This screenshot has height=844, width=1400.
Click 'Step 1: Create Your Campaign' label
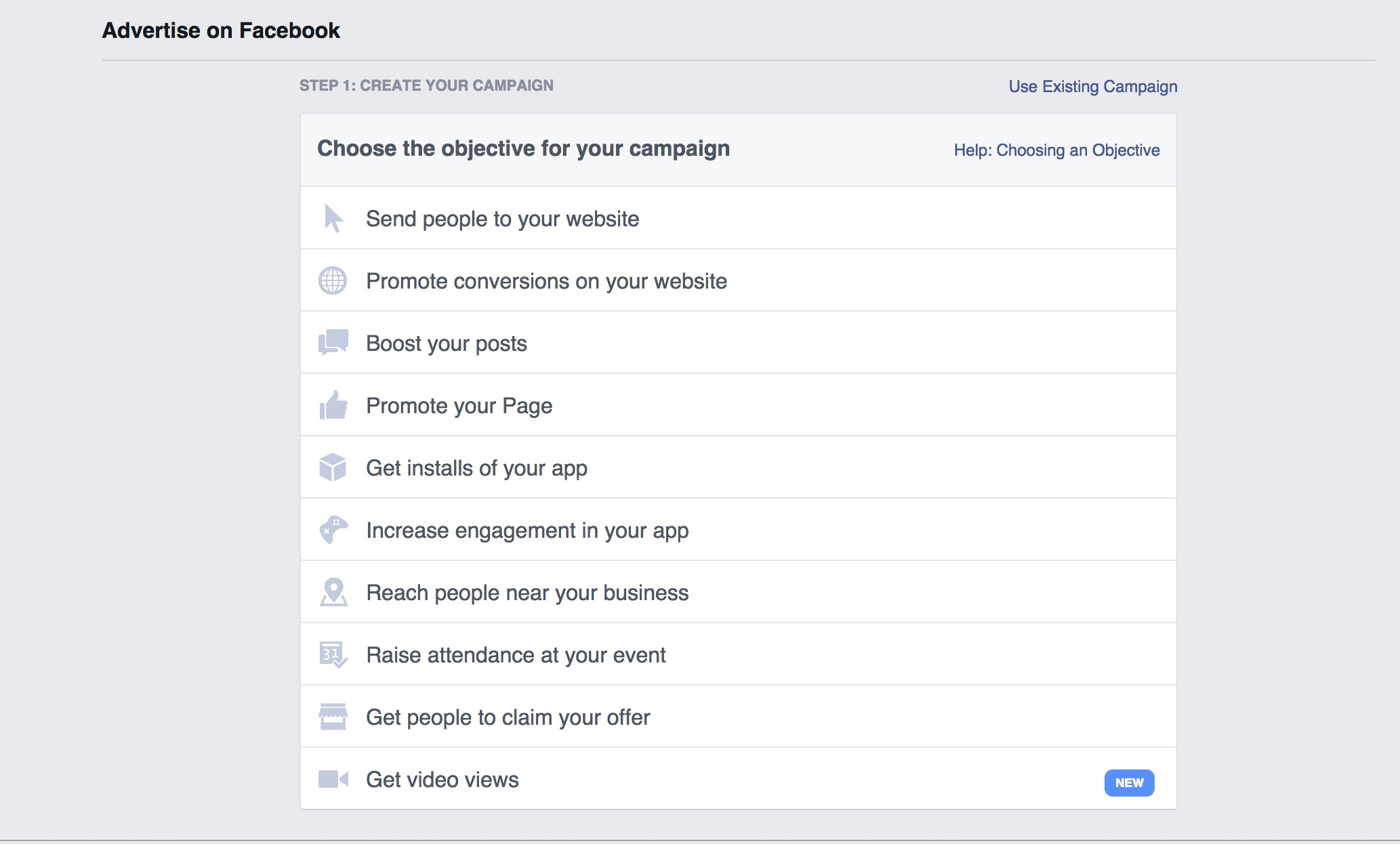point(426,85)
